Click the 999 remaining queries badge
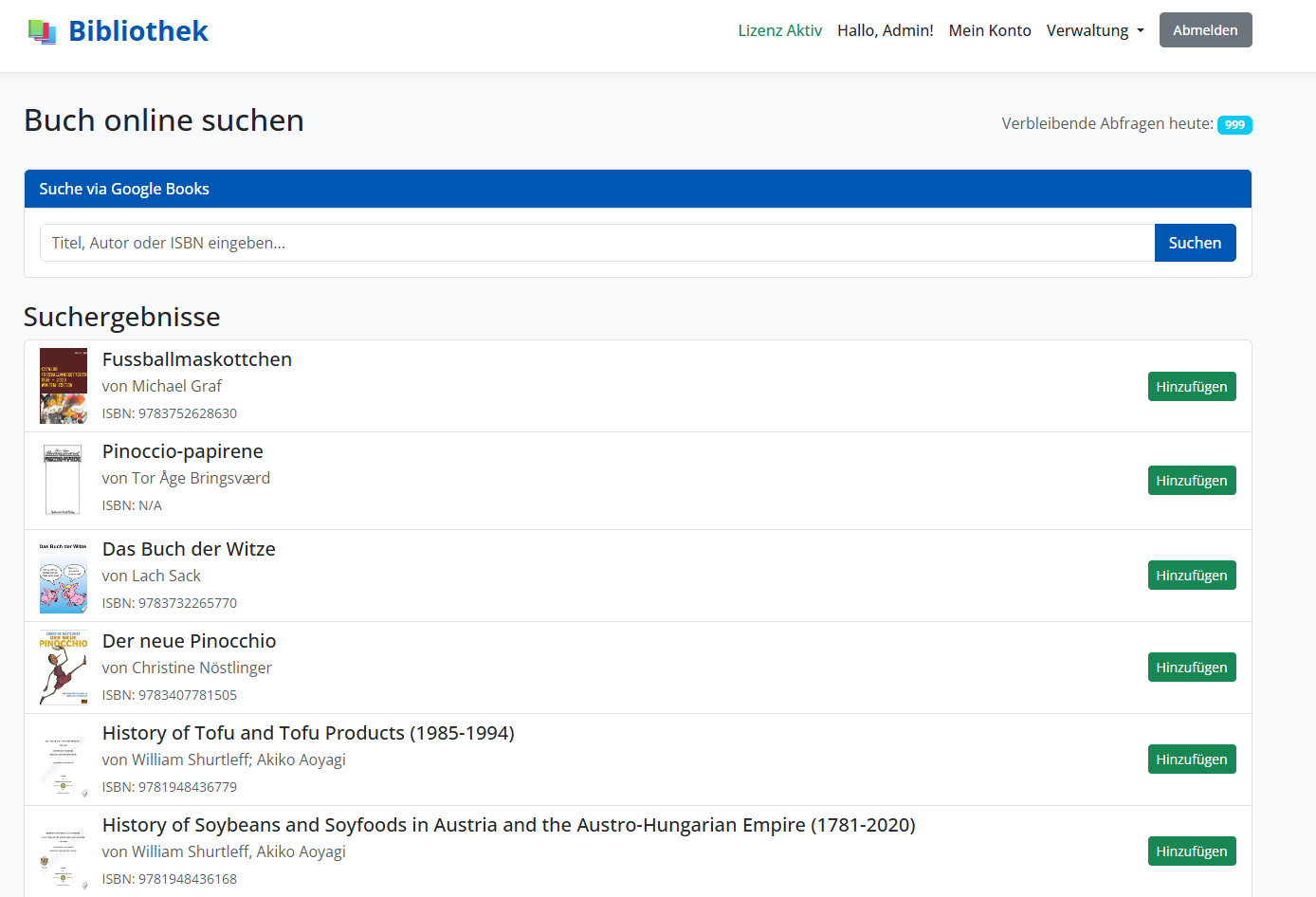 point(1234,124)
